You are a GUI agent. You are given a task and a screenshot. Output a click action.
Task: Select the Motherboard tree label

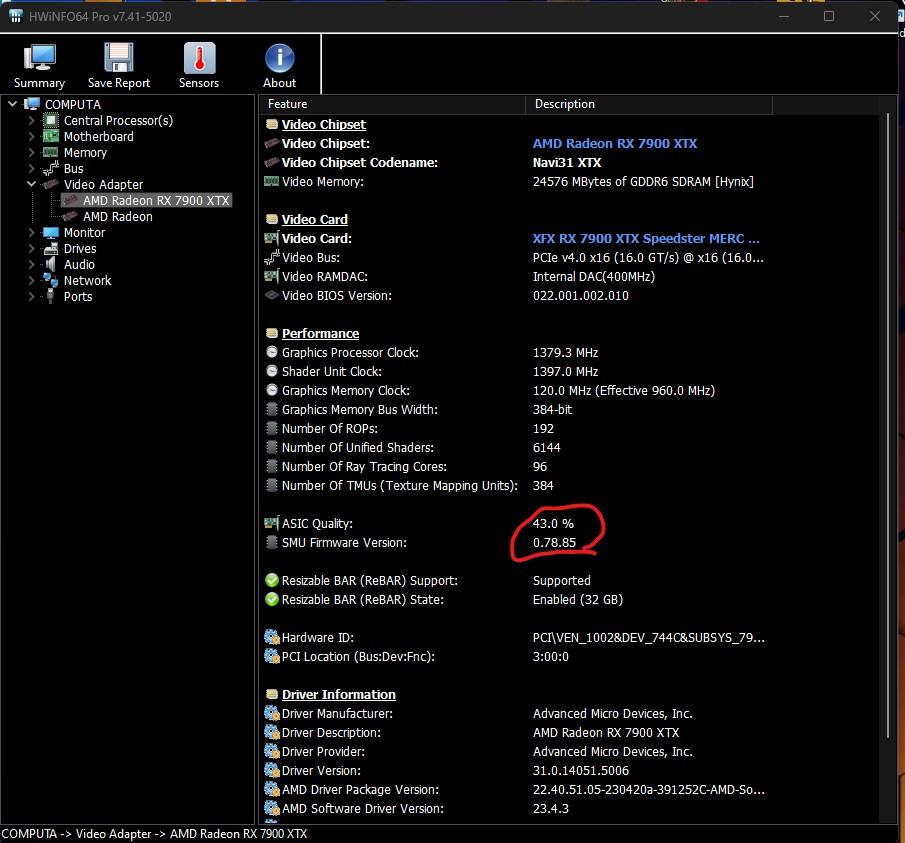click(99, 137)
